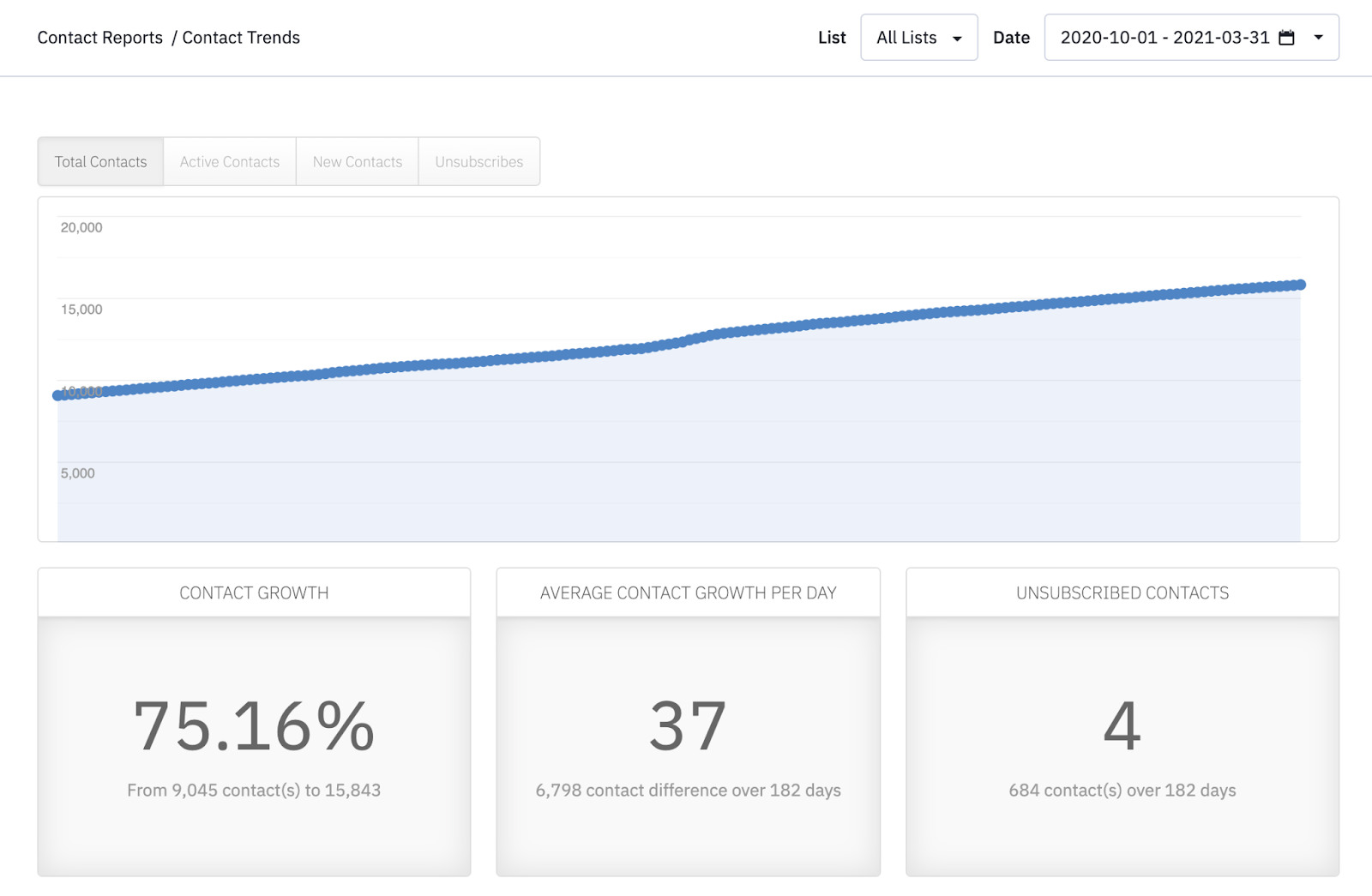Screen dimensions: 1372x896
Task: Open the All Lists dropdown
Action: (x=919, y=38)
